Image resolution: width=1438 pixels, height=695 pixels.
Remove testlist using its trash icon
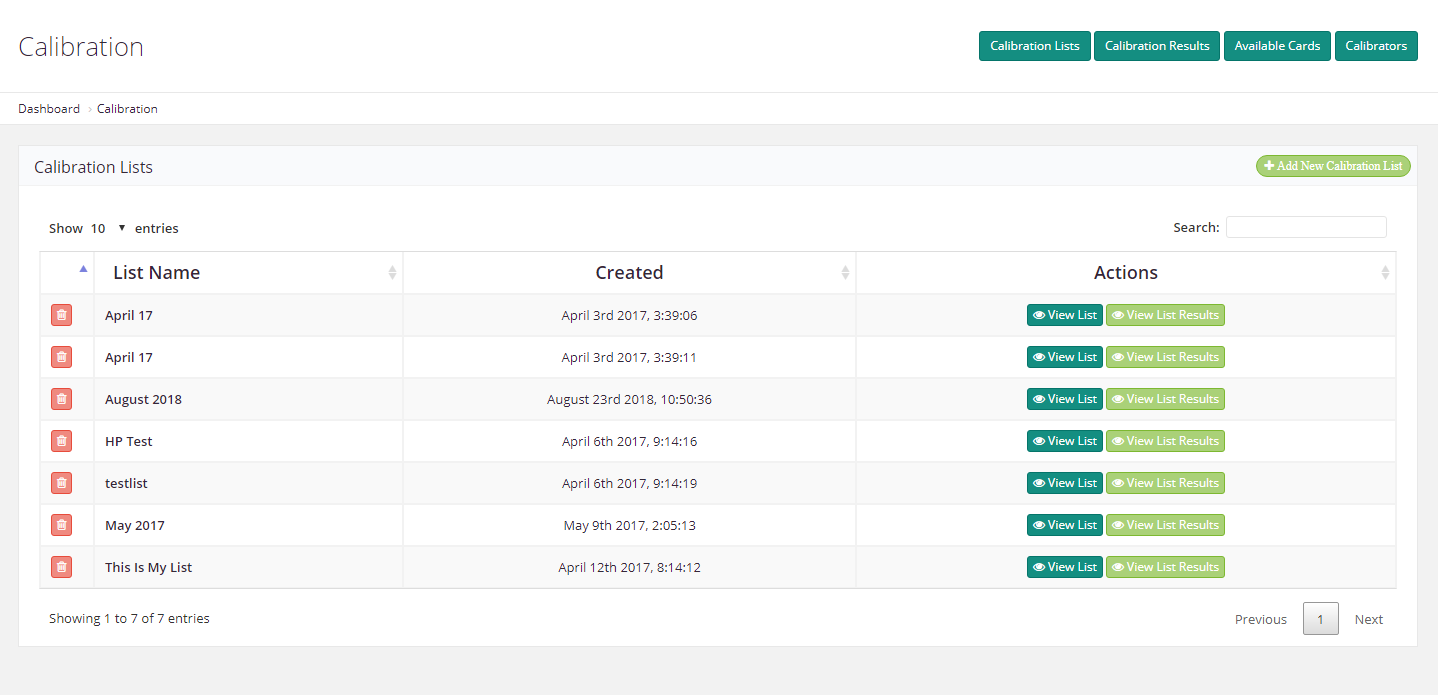coord(61,483)
